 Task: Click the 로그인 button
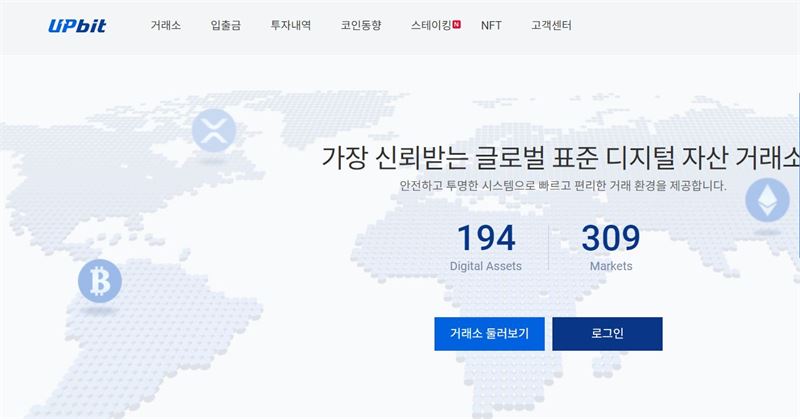tap(607, 334)
